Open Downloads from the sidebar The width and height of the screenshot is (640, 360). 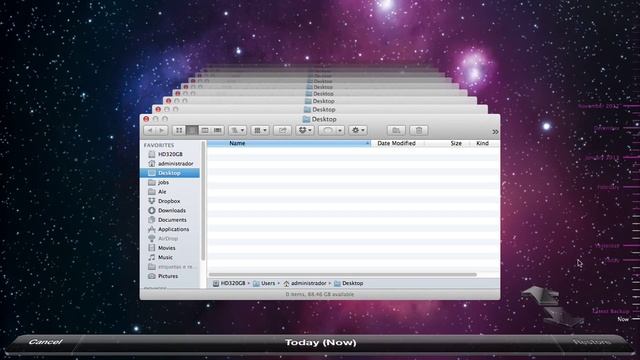click(x=170, y=211)
